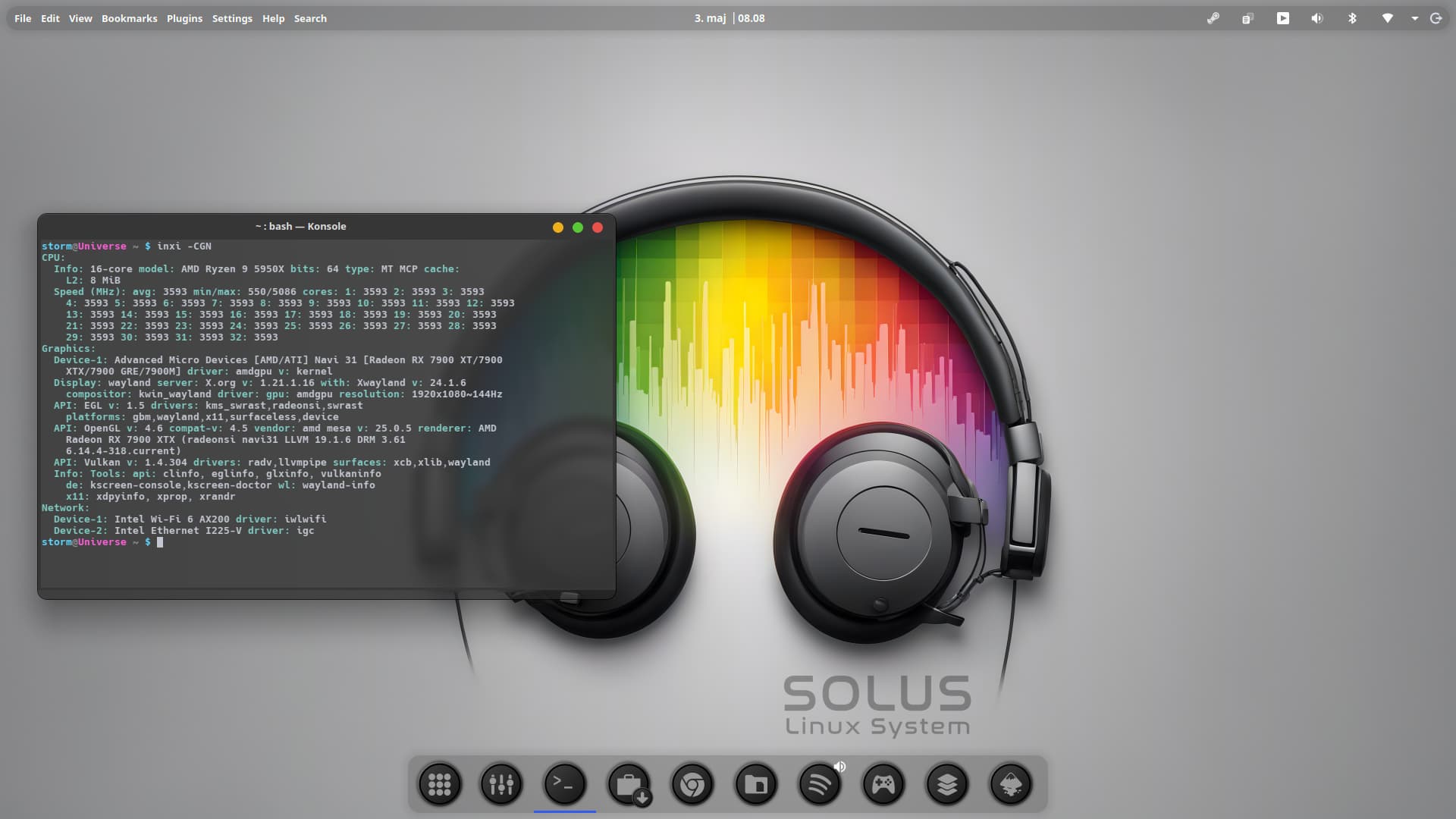The image size is (1456, 819).
Task: Open Spotify from the dock
Action: click(820, 784)
